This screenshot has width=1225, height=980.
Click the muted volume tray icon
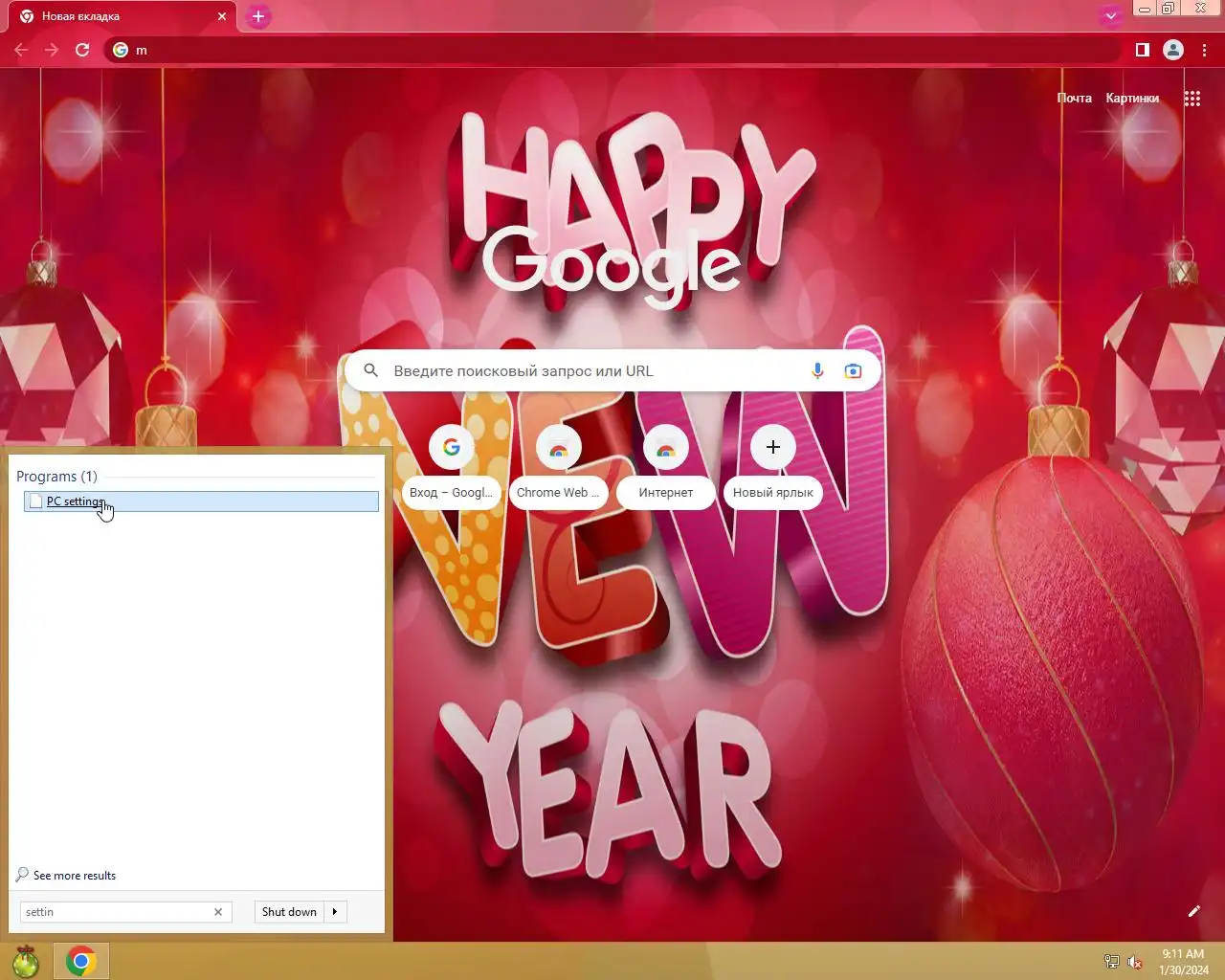[1135, 962]
